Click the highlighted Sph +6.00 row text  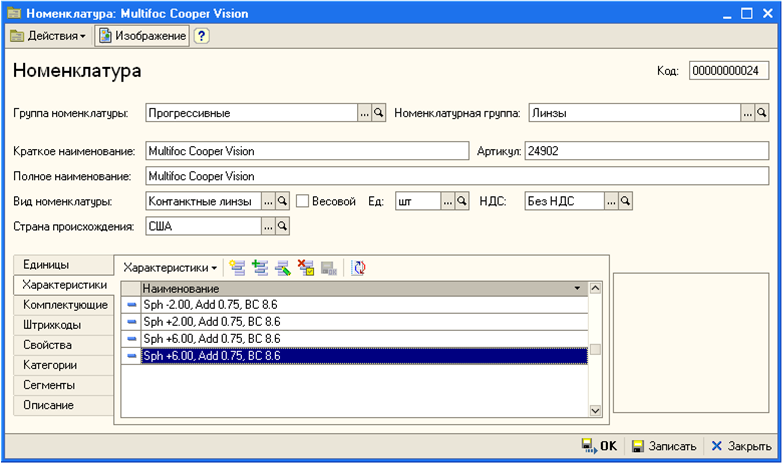(212, 356)
